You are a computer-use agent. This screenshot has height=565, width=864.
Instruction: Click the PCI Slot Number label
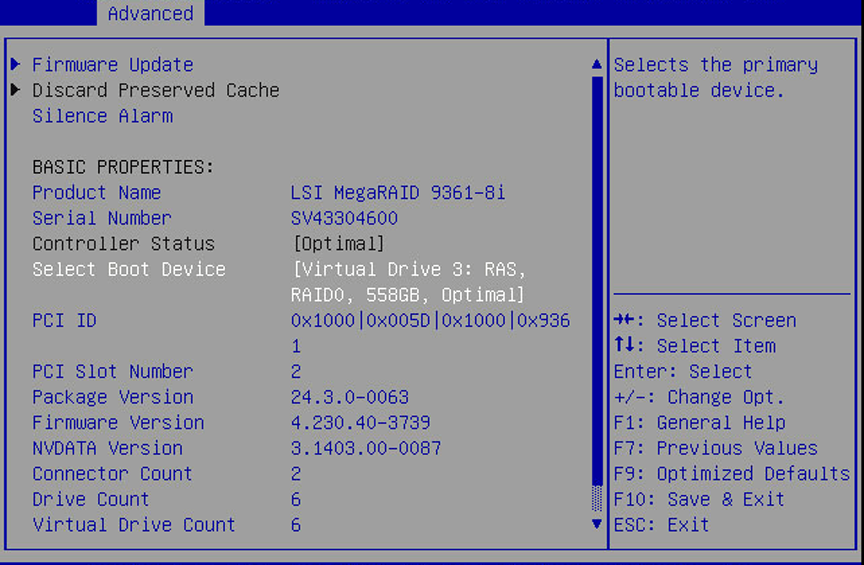pyautogui.click(x=113, y=371)
